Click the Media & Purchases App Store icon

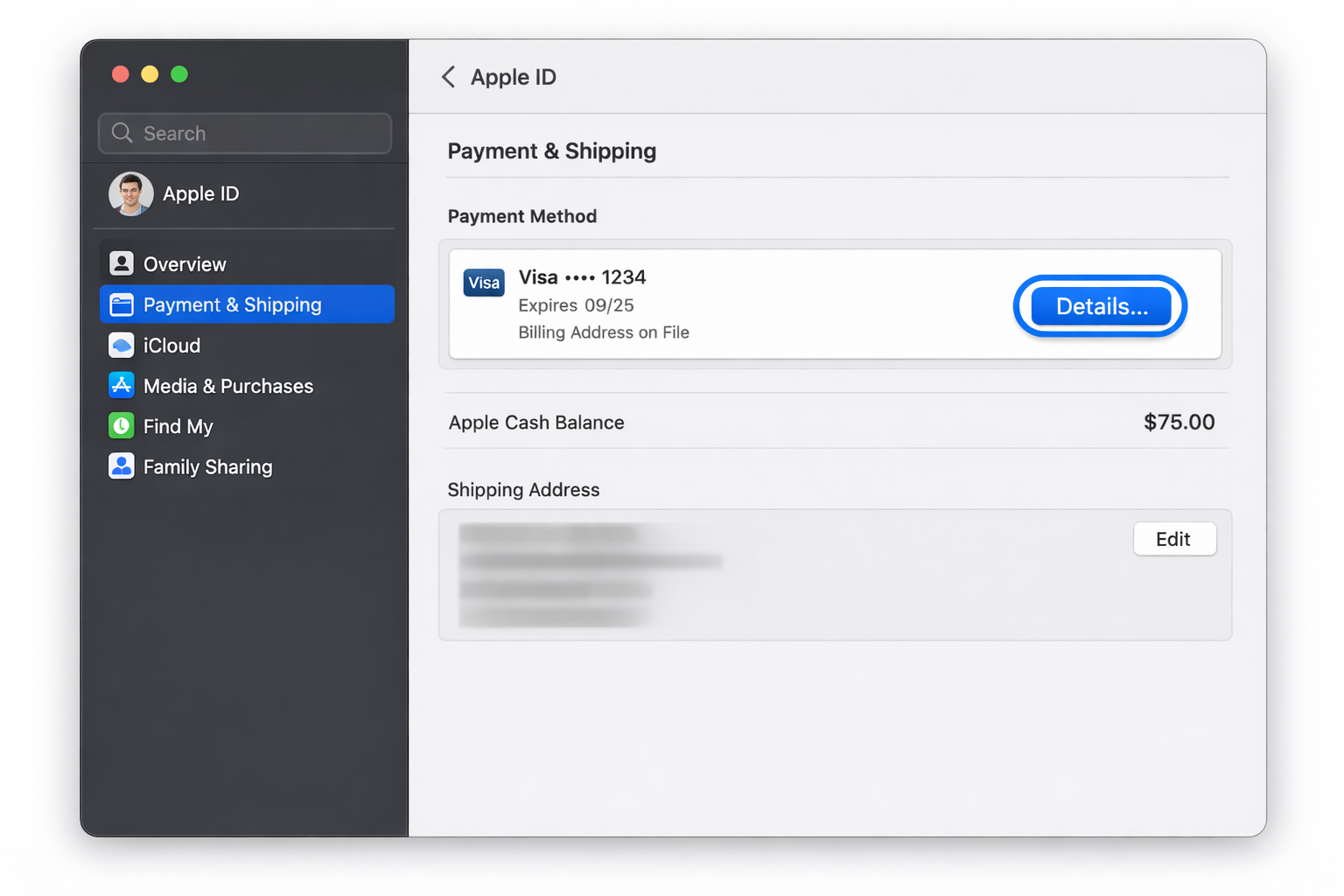(122, 386)
